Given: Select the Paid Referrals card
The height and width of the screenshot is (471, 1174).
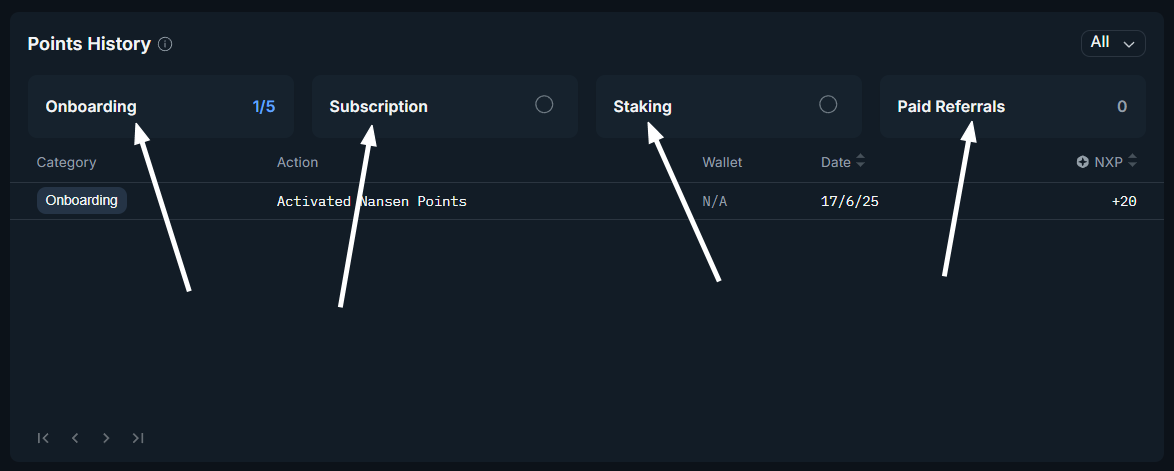Looking at the screenshot, I should click(1012, 106).
